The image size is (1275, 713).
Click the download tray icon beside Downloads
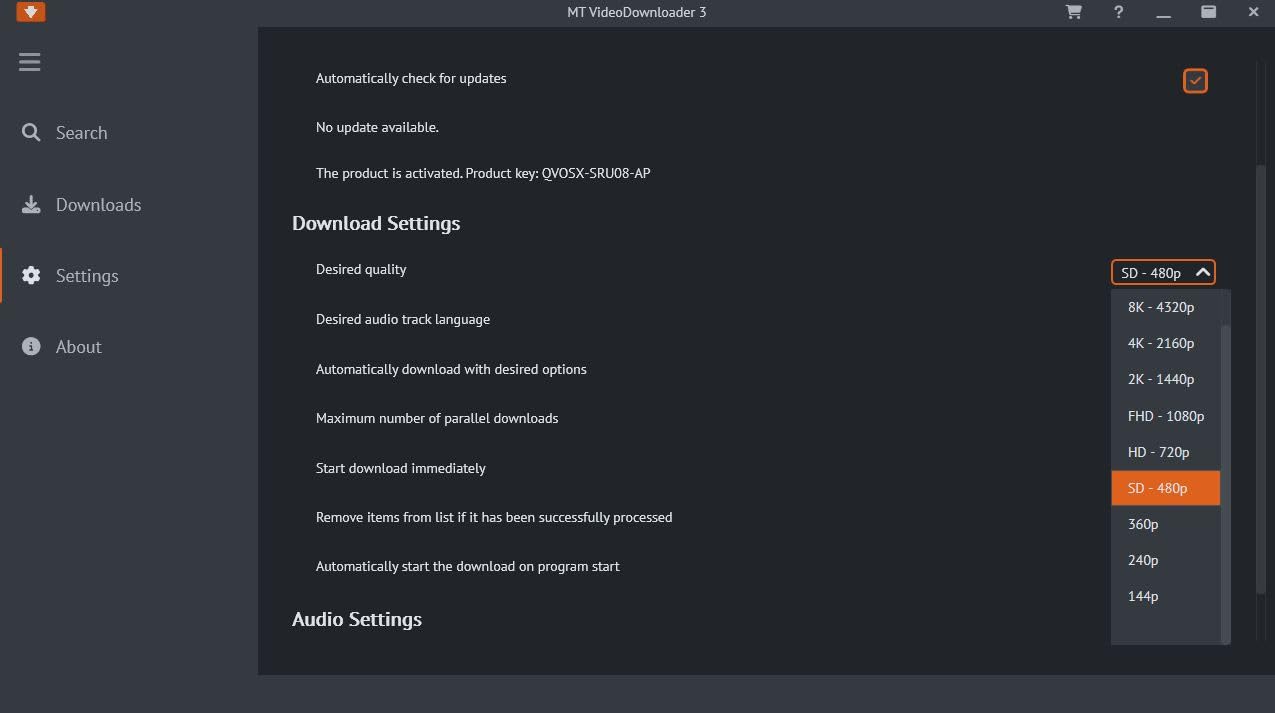point(31,204)
